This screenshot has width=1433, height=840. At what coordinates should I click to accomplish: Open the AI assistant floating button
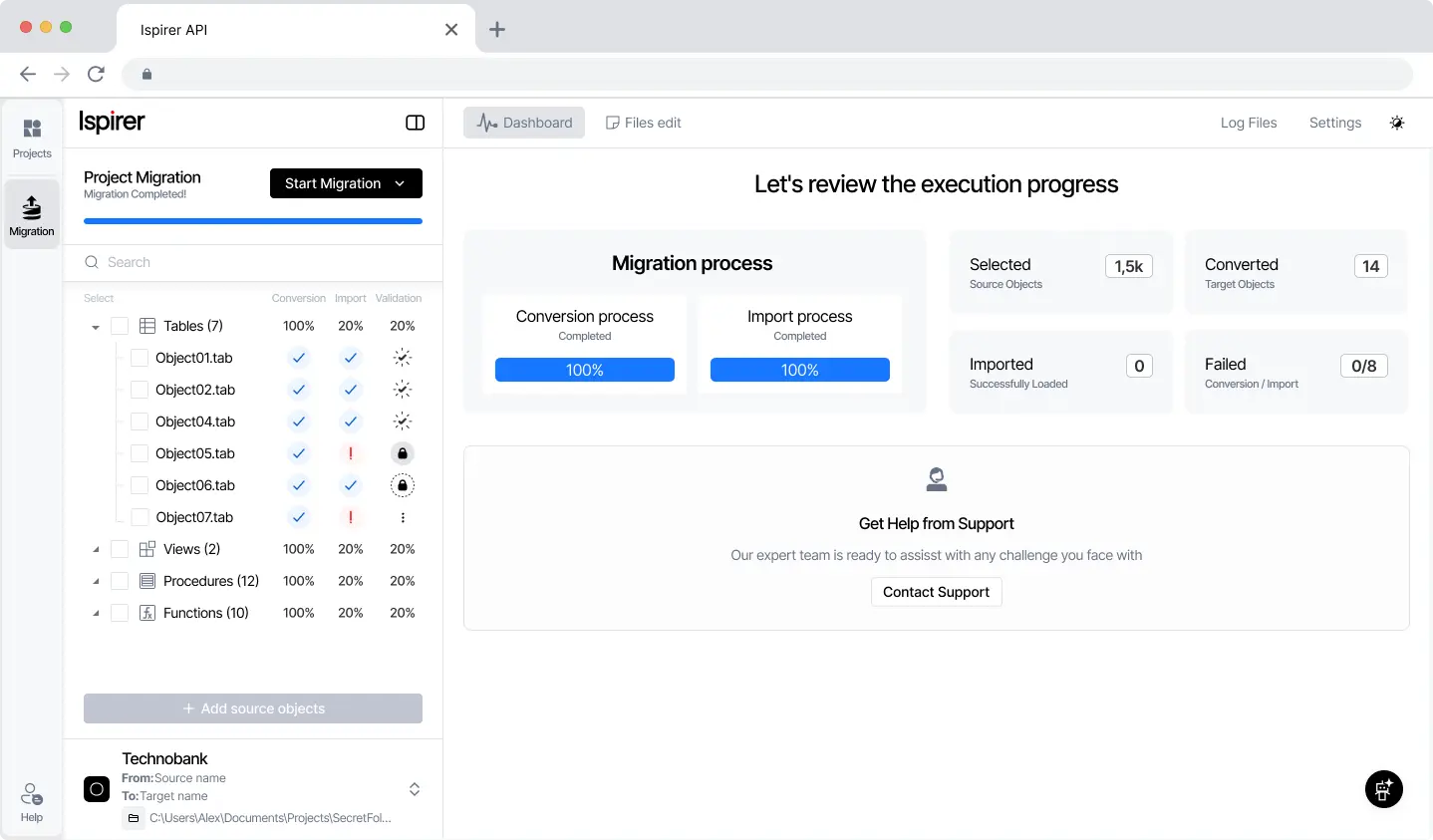(1383, 790)
